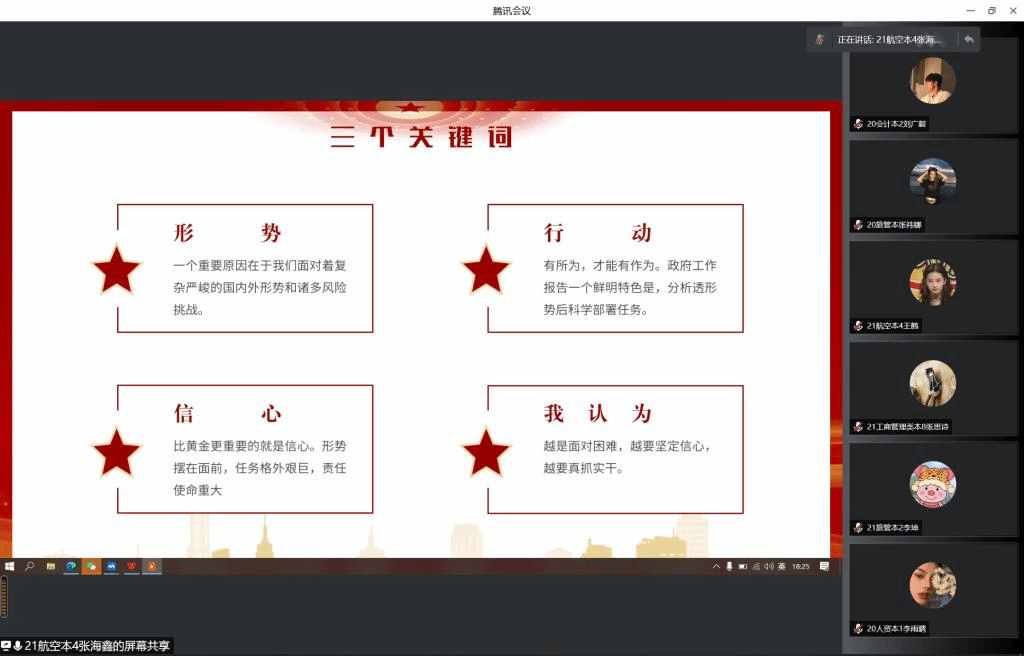Click the 我认为 heading on the slide
The image size is (1024, 656).
(598, 414)
